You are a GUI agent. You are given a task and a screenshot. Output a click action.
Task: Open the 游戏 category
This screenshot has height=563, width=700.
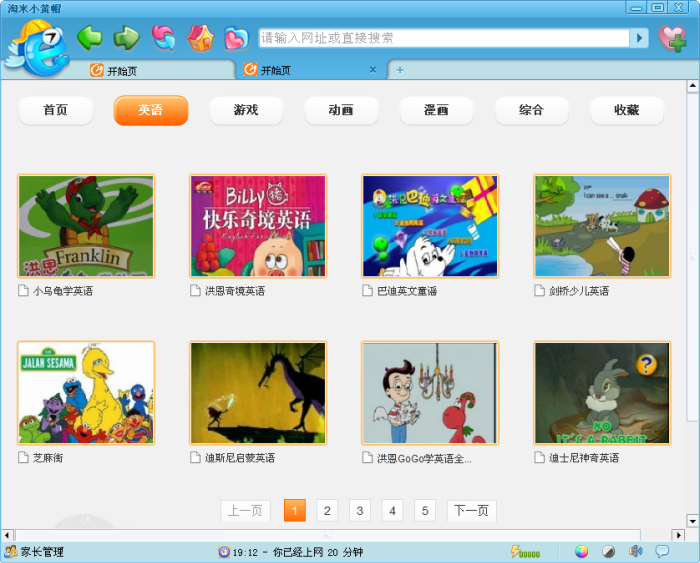click(x=246, y=110)
